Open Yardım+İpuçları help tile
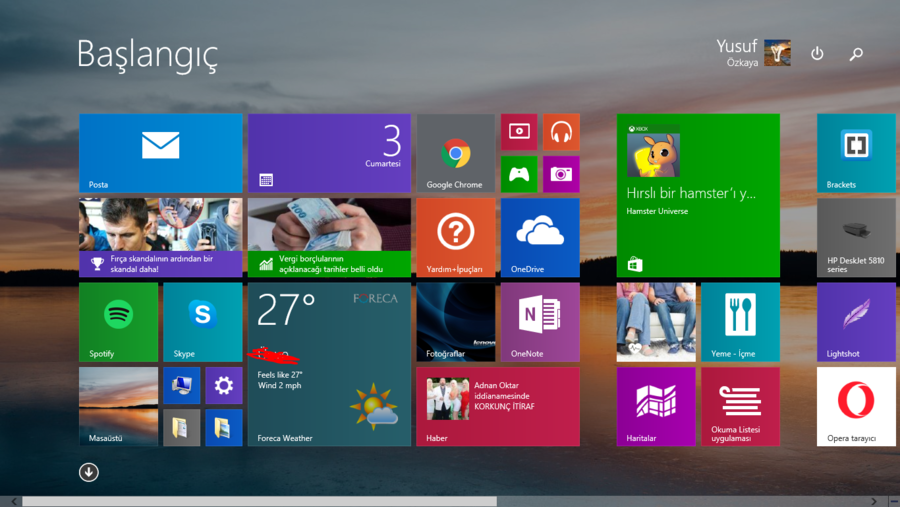This screenshot has width=900, height=507. (x=455, y=237)
